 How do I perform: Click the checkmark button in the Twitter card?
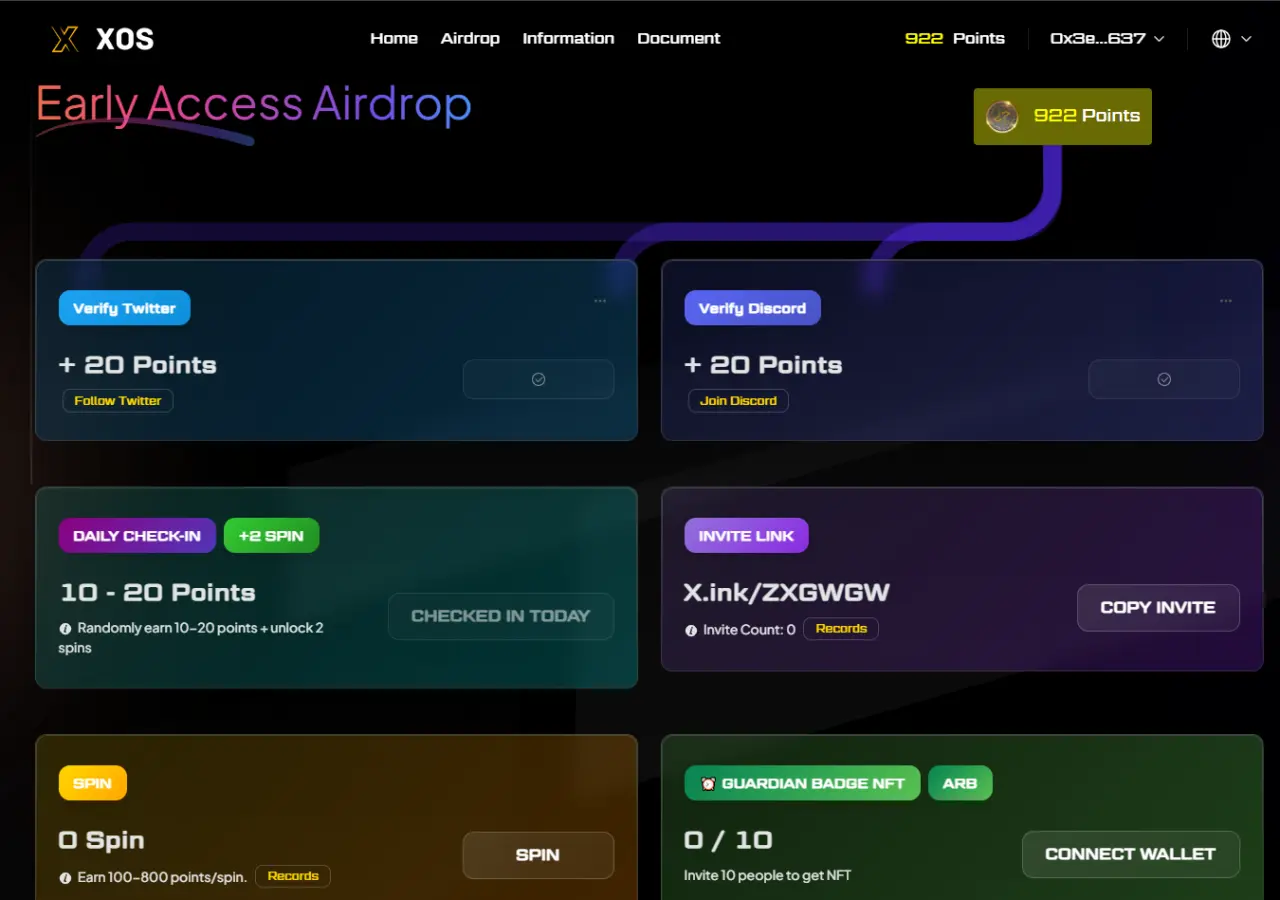(538, 379)
